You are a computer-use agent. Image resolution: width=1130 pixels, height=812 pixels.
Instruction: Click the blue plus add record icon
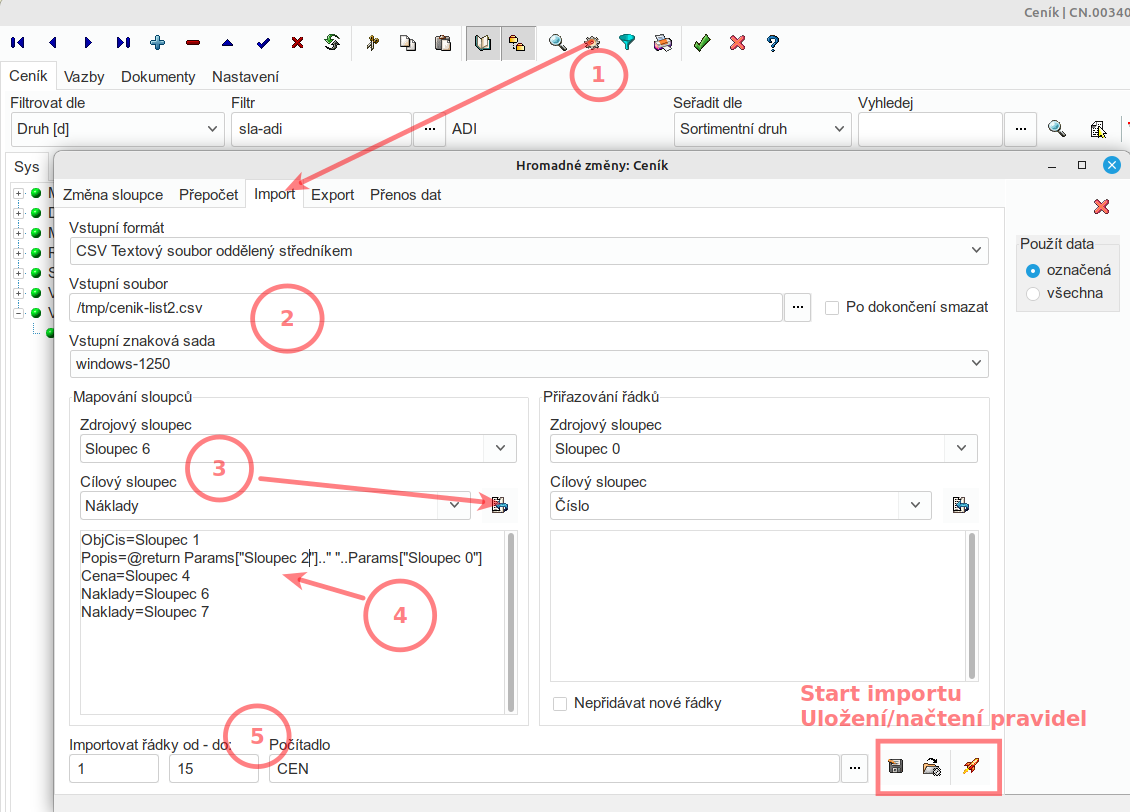coord(157,43)
